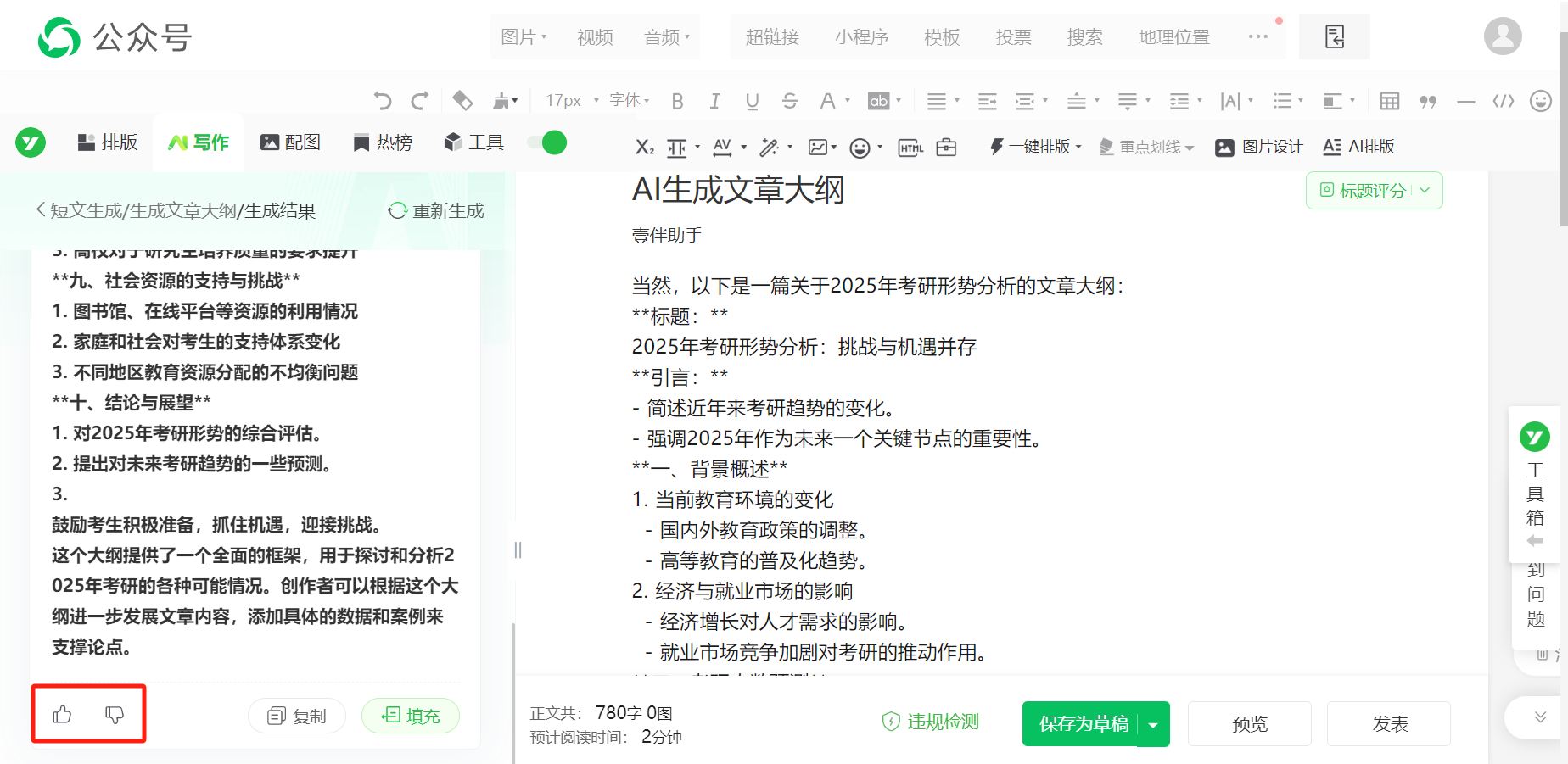This screenshot has height=764, width=1568.
Task: Open the user avatar profile
Action: click(x=1503, y=36)
